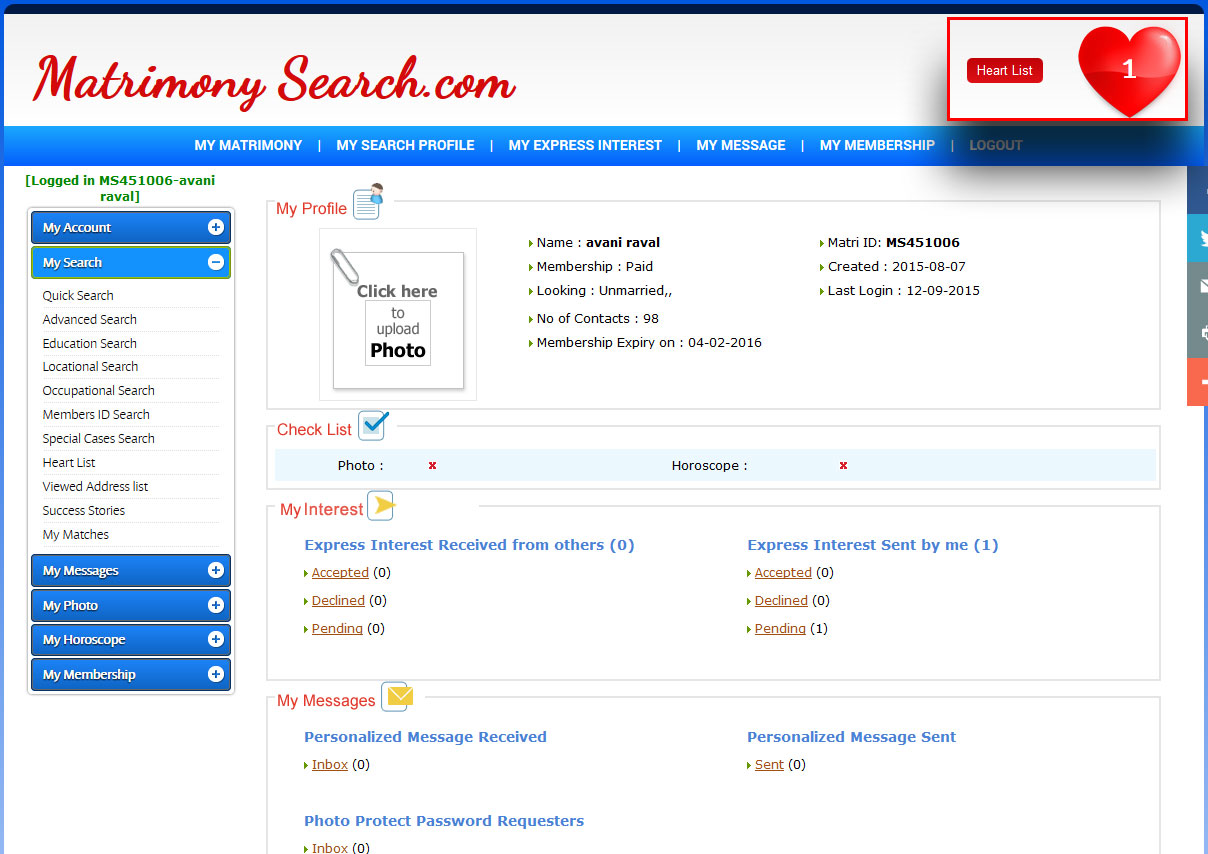The height and width of the screenshot is (854, 1208).
Task: Click the Check List checkmark icon
Action: [372, 425]
